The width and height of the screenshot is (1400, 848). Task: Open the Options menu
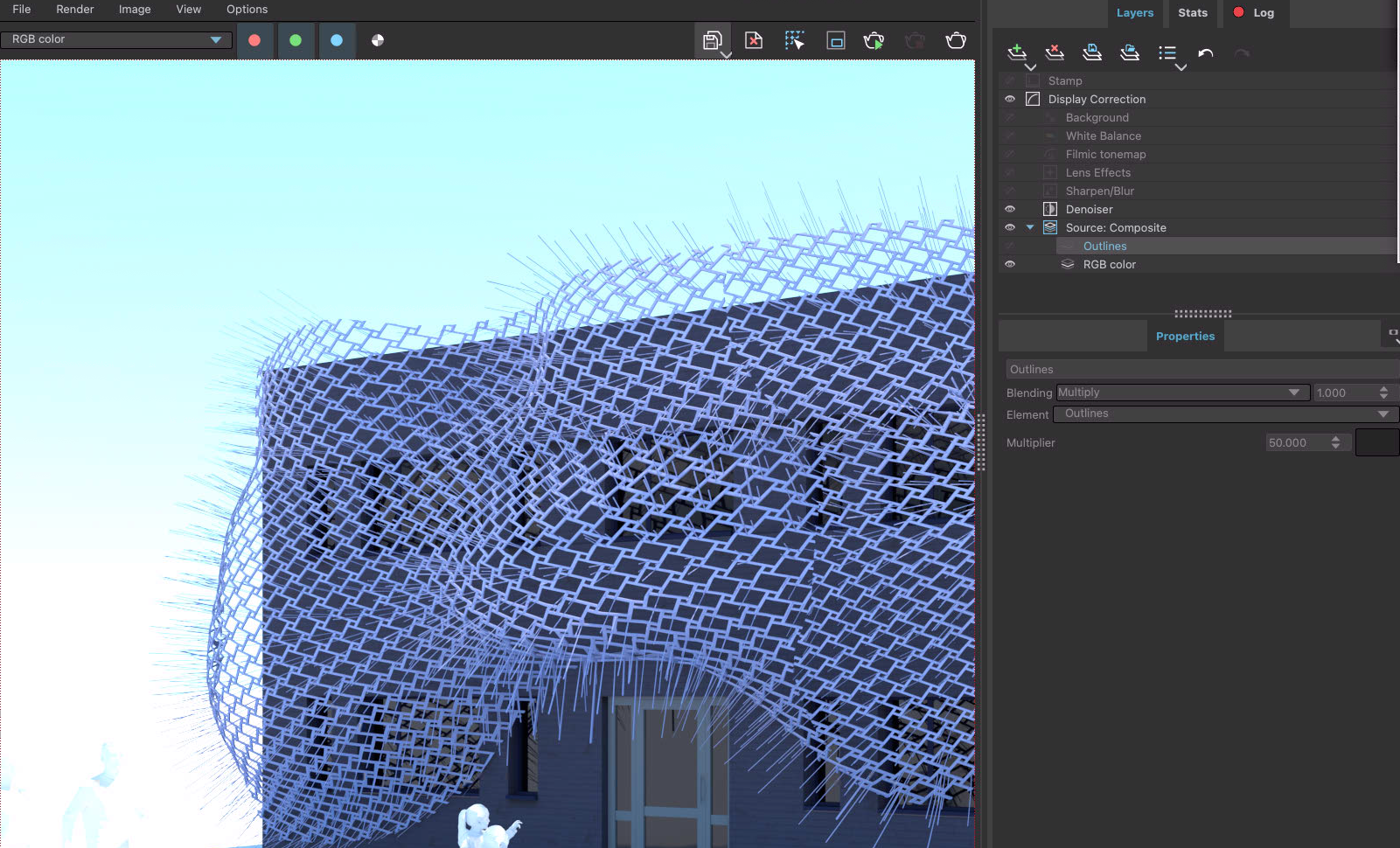247,9
